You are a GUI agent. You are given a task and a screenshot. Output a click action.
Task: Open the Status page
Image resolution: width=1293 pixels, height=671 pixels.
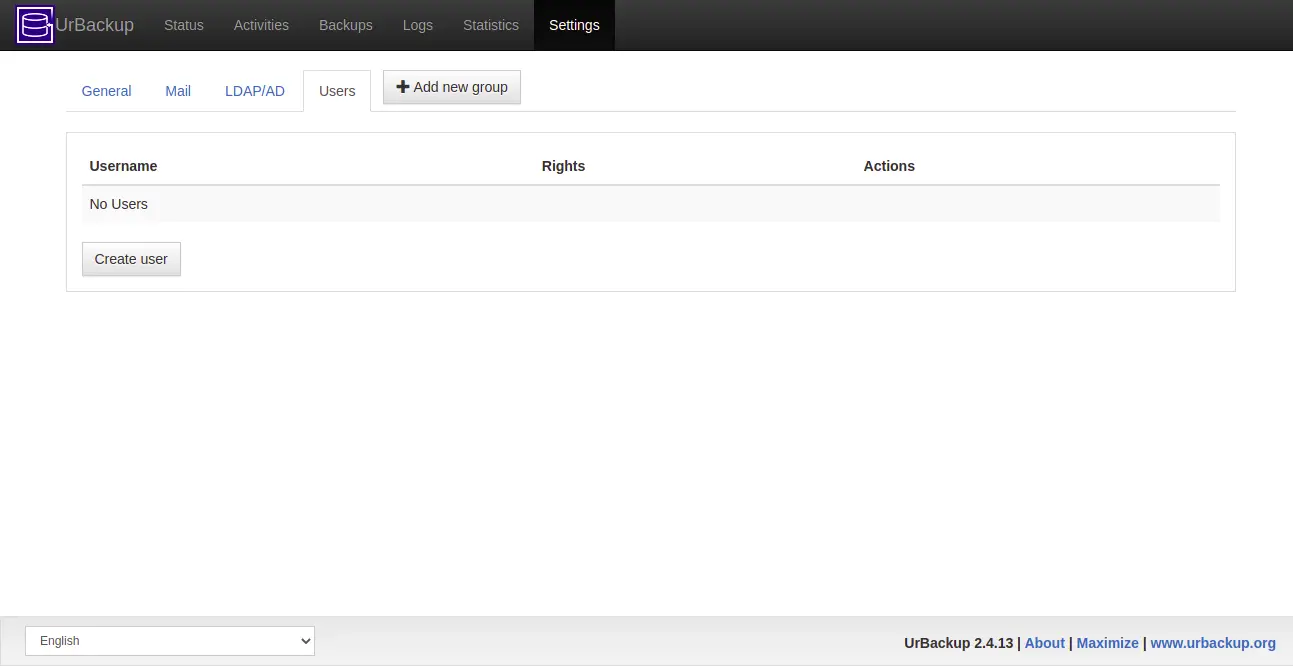click(184, 25)
